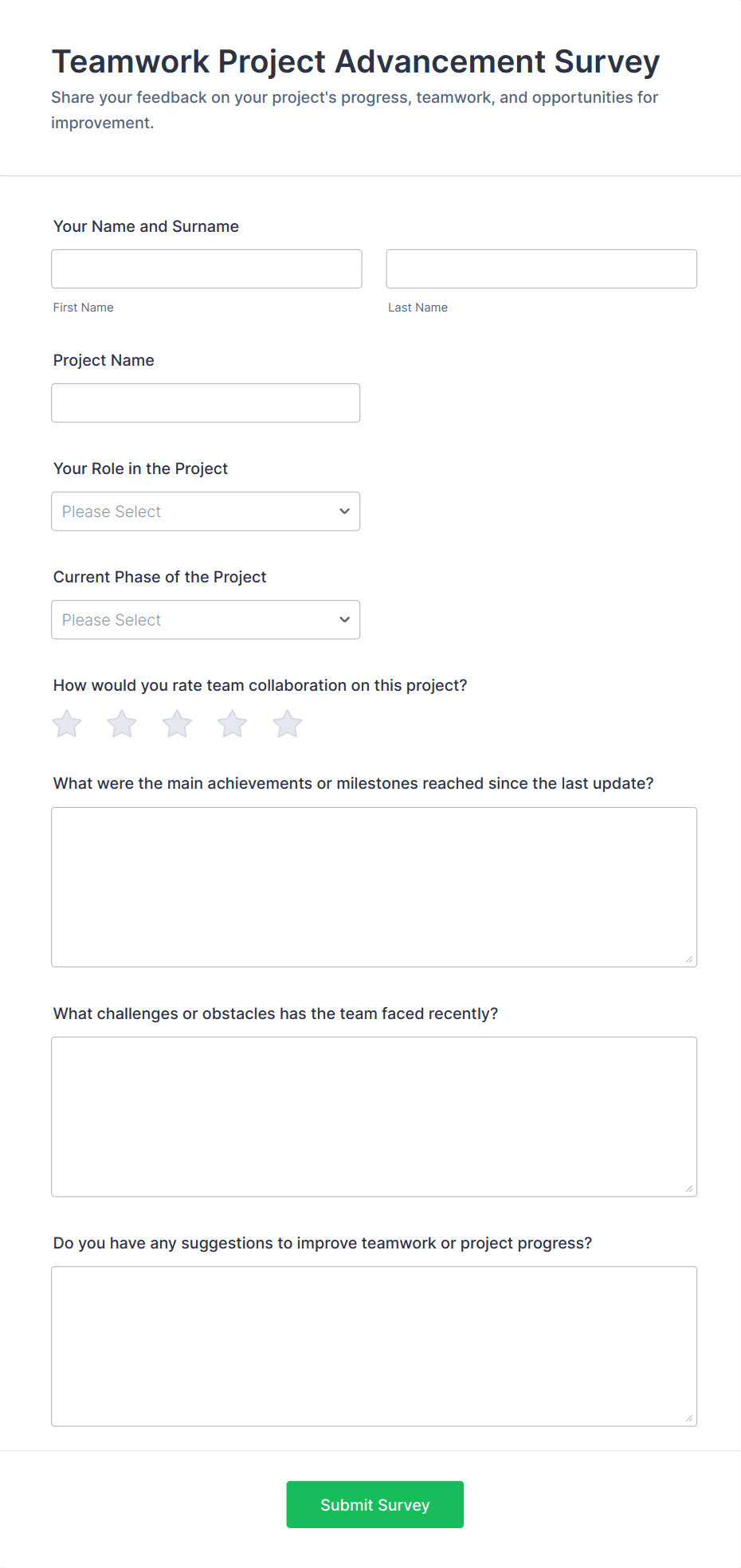Click into the Last Name field
The width and height of the screenshot is (741, 1568).
541,269
